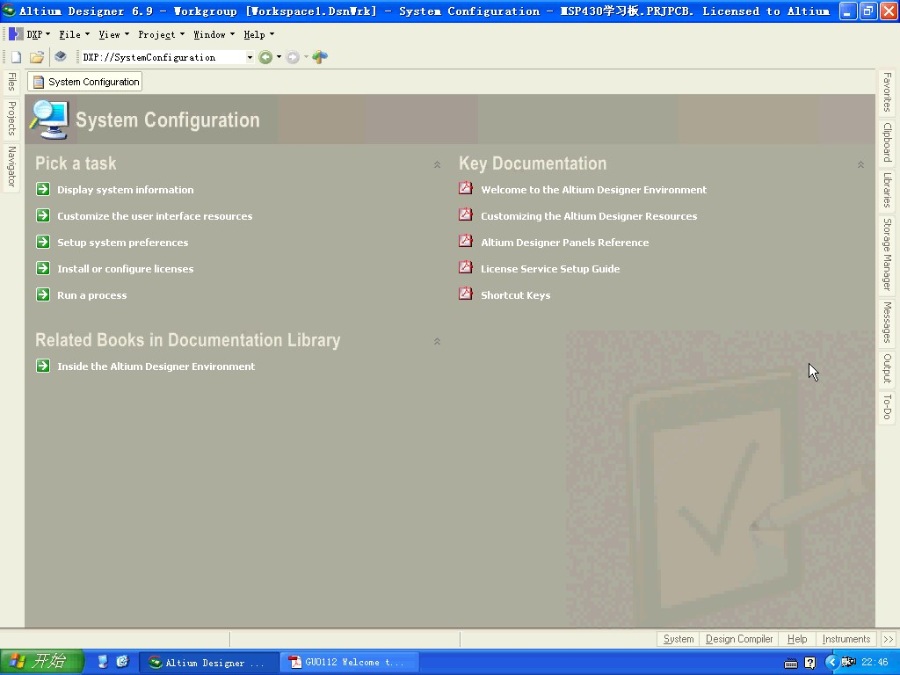Click arrow icon beside Setup system preferences
This screenshot has width=900, height=675.
tap(43, 242)
